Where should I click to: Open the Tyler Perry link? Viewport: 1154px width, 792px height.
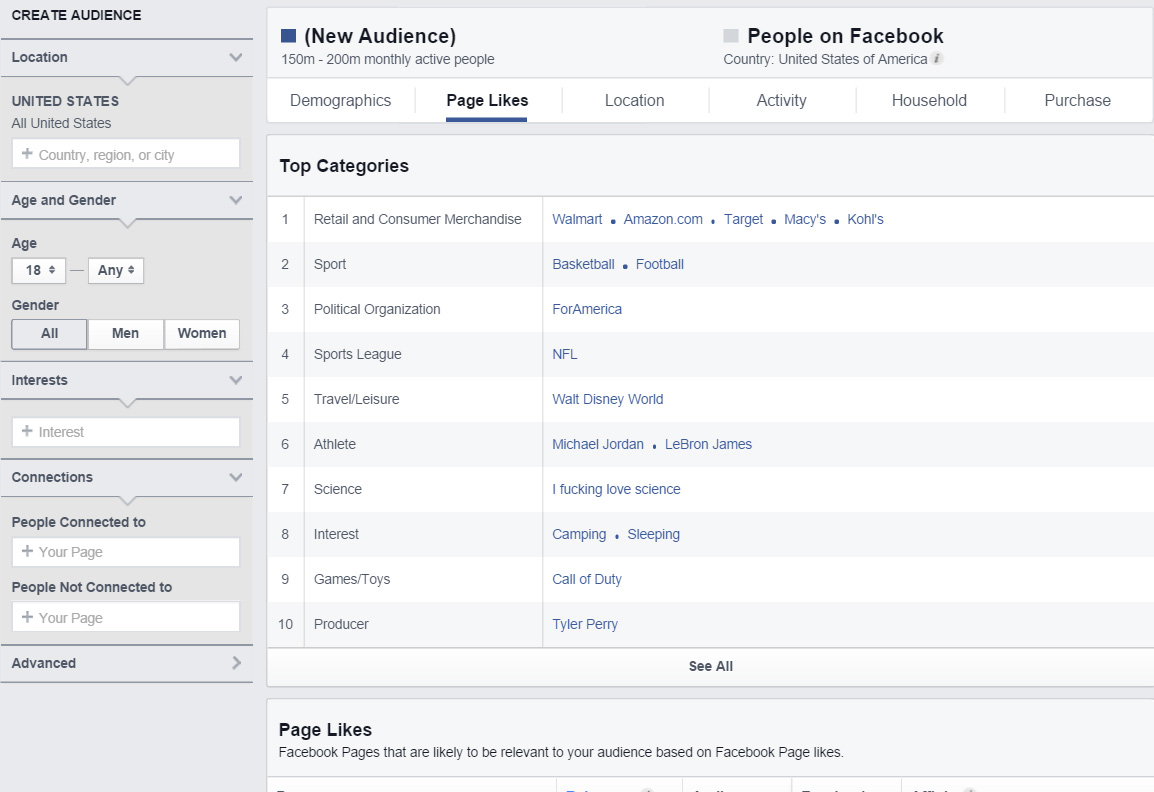[x=585, y=624]
